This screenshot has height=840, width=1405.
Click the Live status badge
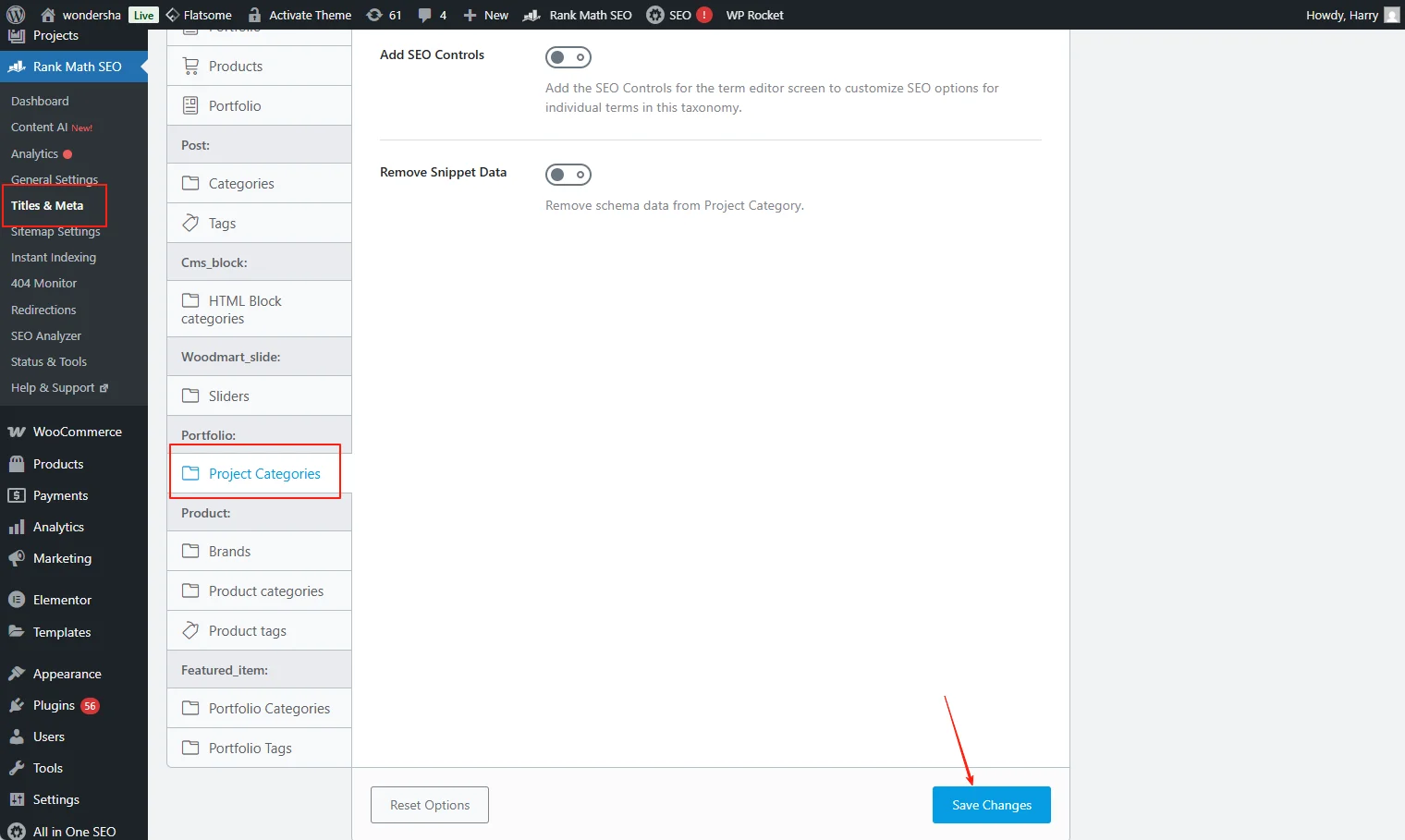[x=144, y=15]
